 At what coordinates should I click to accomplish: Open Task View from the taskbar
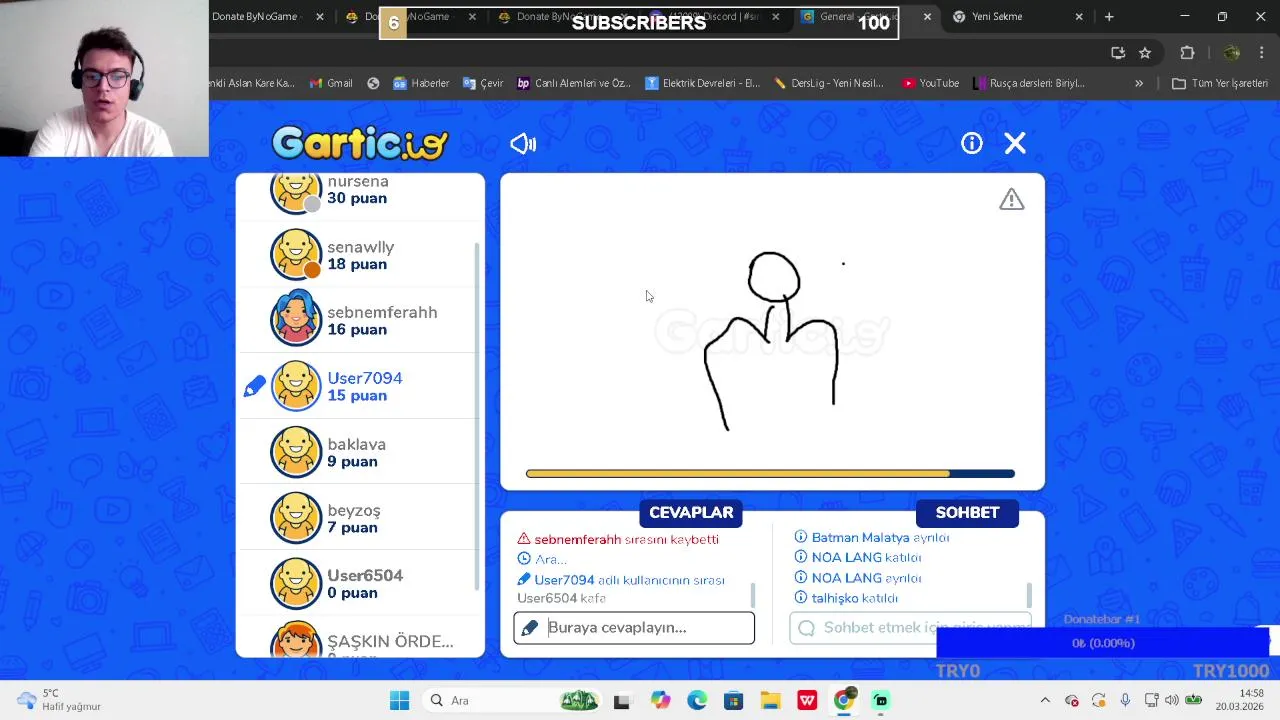pos(622,700)
